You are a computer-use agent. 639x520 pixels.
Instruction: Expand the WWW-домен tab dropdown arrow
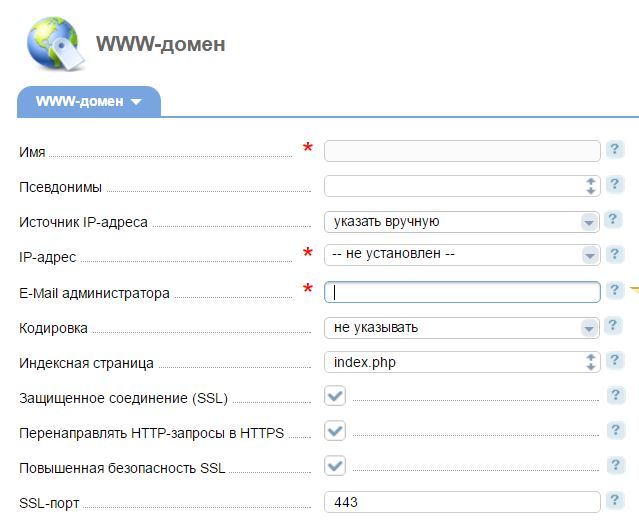tap(136, 101)
